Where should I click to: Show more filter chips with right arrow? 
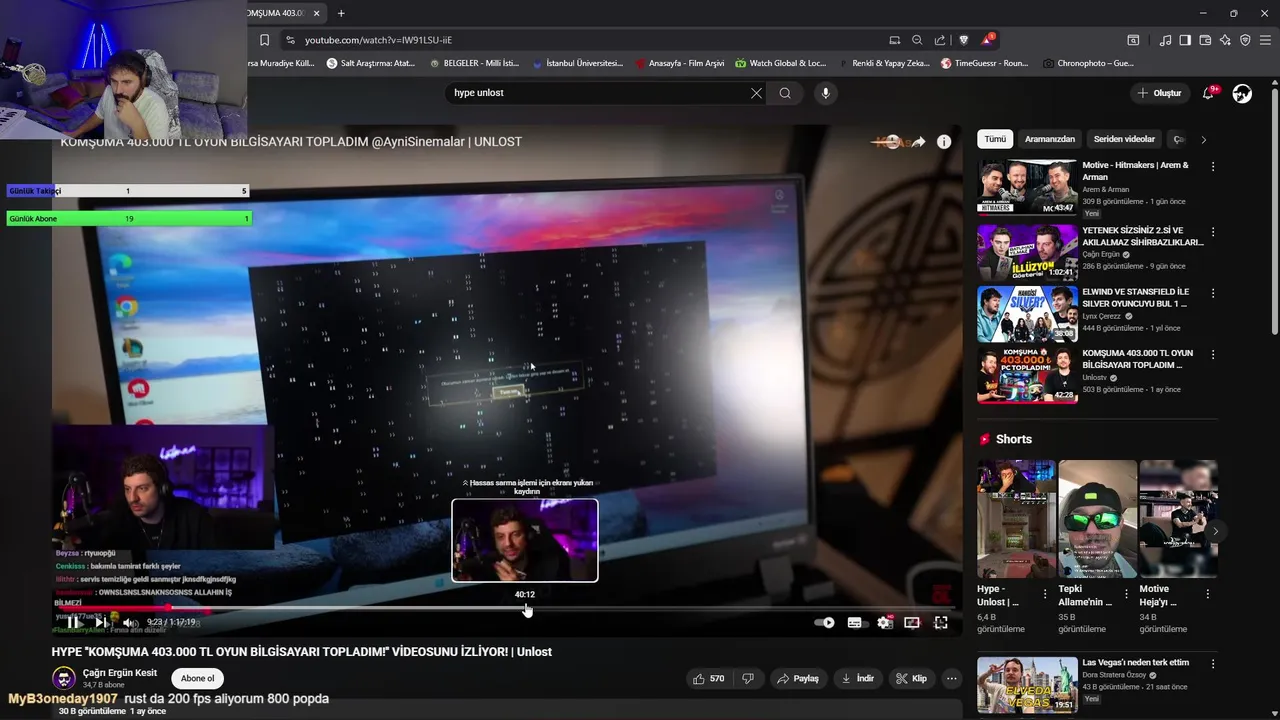(1203, 139)
